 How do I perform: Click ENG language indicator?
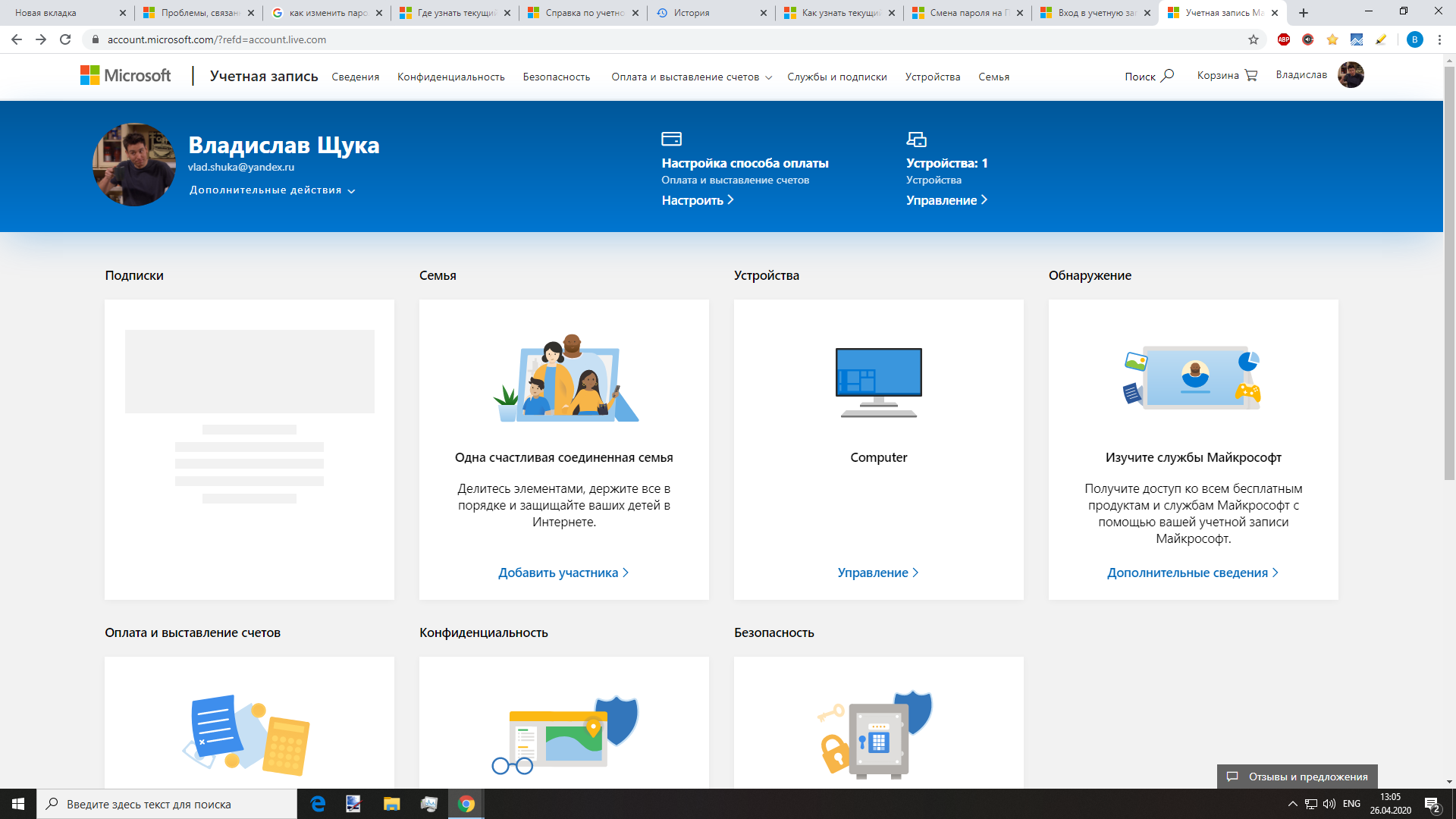(x=1351, y=804)
